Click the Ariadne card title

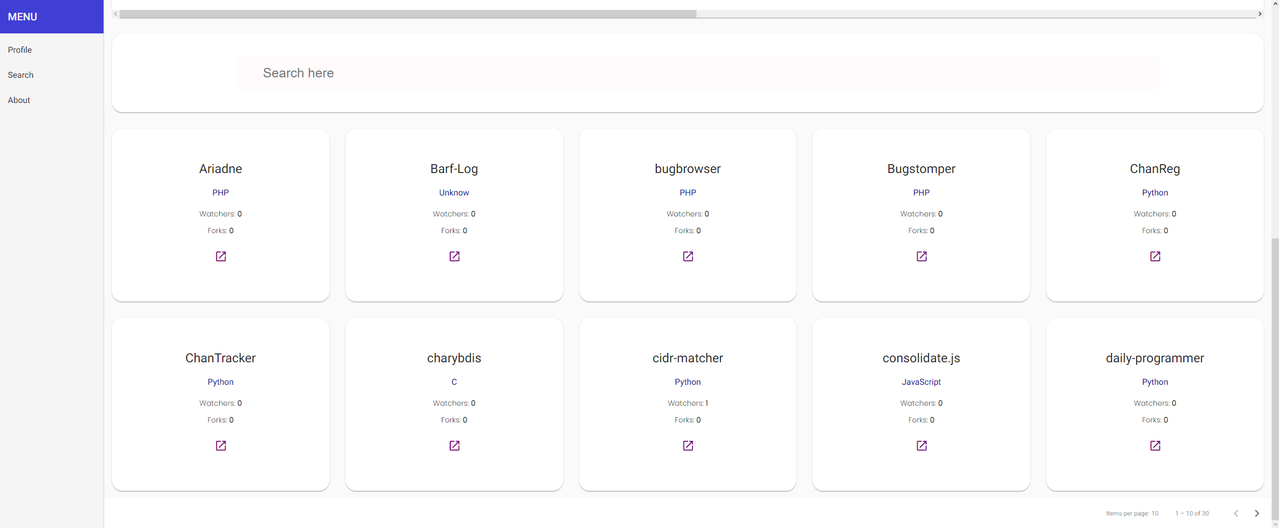pos(221,169)
